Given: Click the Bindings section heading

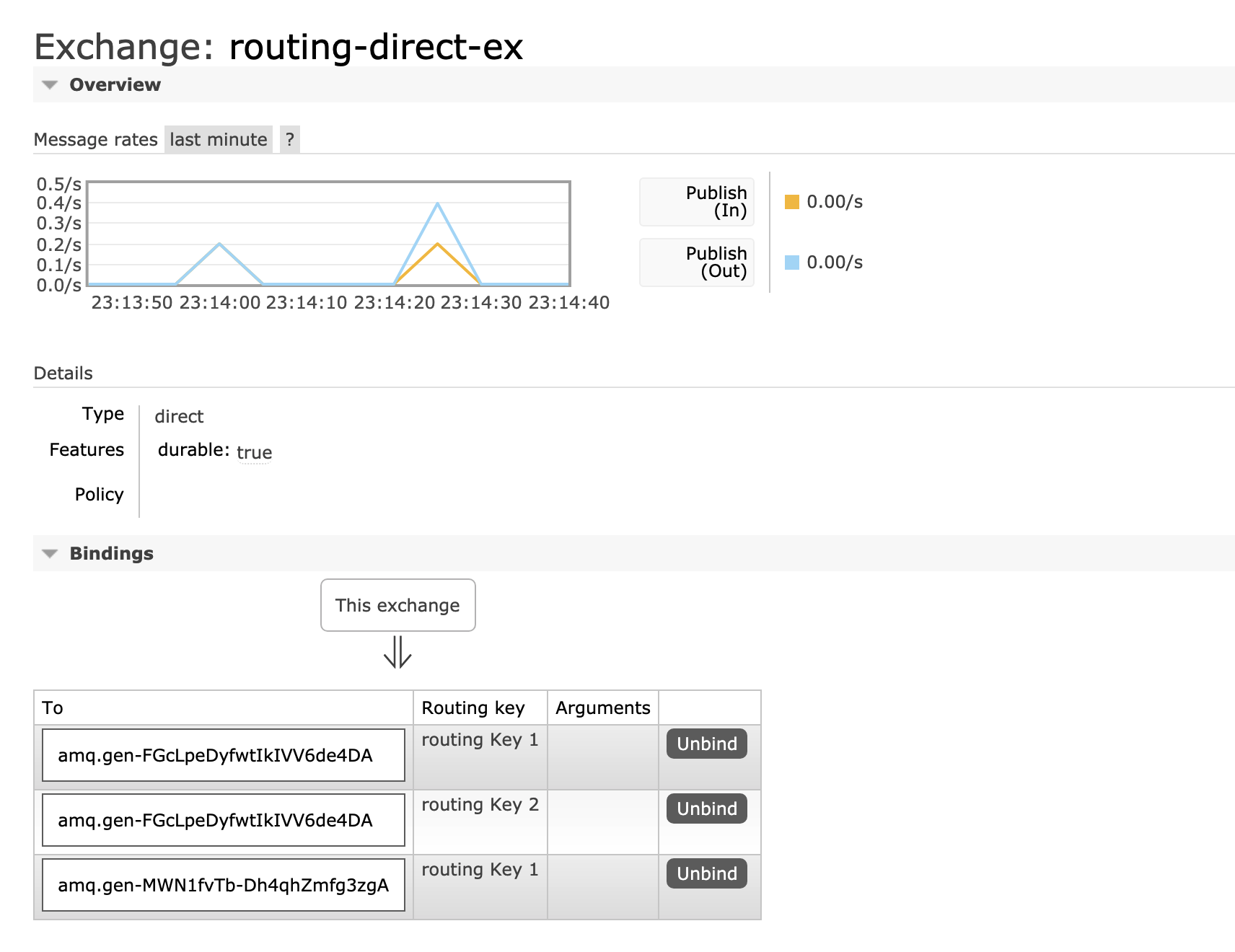Looking at the screenshot, I should point(112,554).
